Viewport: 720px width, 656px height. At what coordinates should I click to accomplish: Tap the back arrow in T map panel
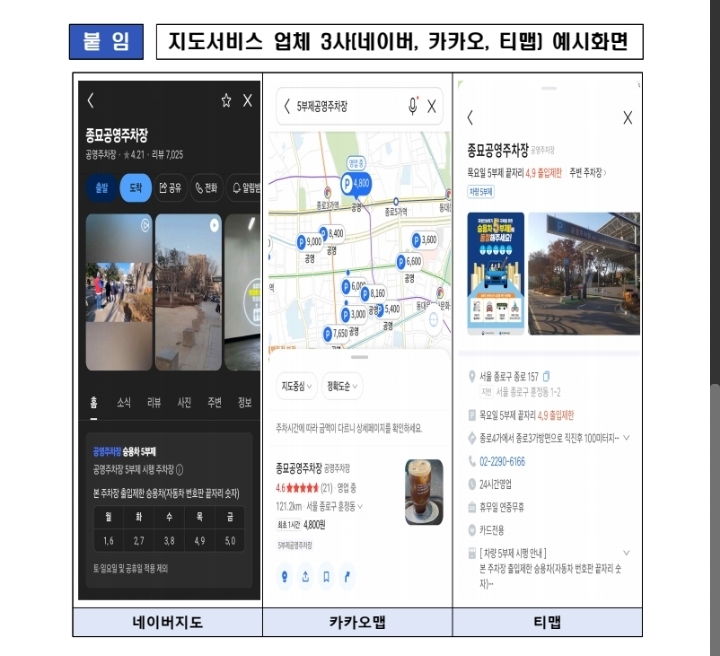(470, 118)
